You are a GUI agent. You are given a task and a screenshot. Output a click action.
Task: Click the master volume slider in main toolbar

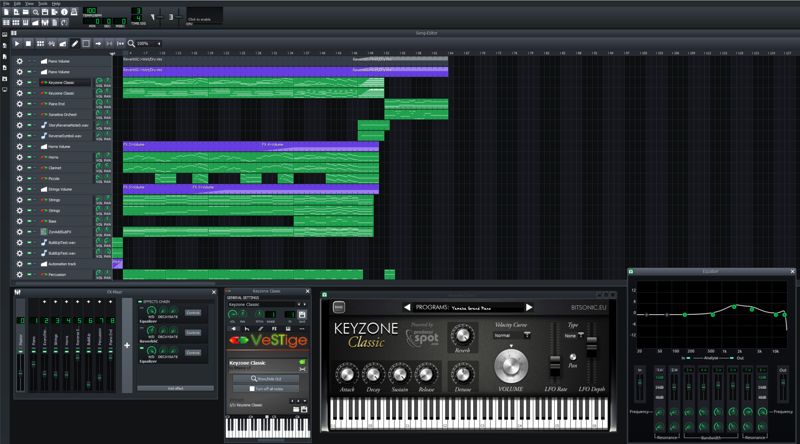161,17
